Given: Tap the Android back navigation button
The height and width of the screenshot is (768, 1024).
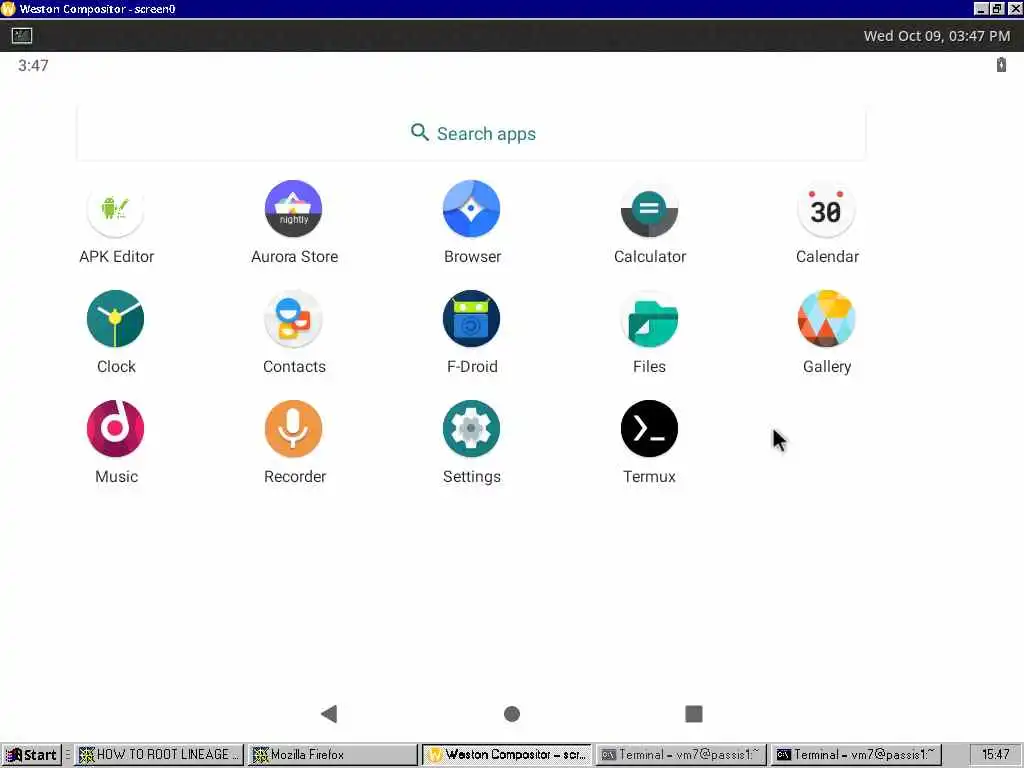Looking at the screenshot, I should tap(329, 714).
